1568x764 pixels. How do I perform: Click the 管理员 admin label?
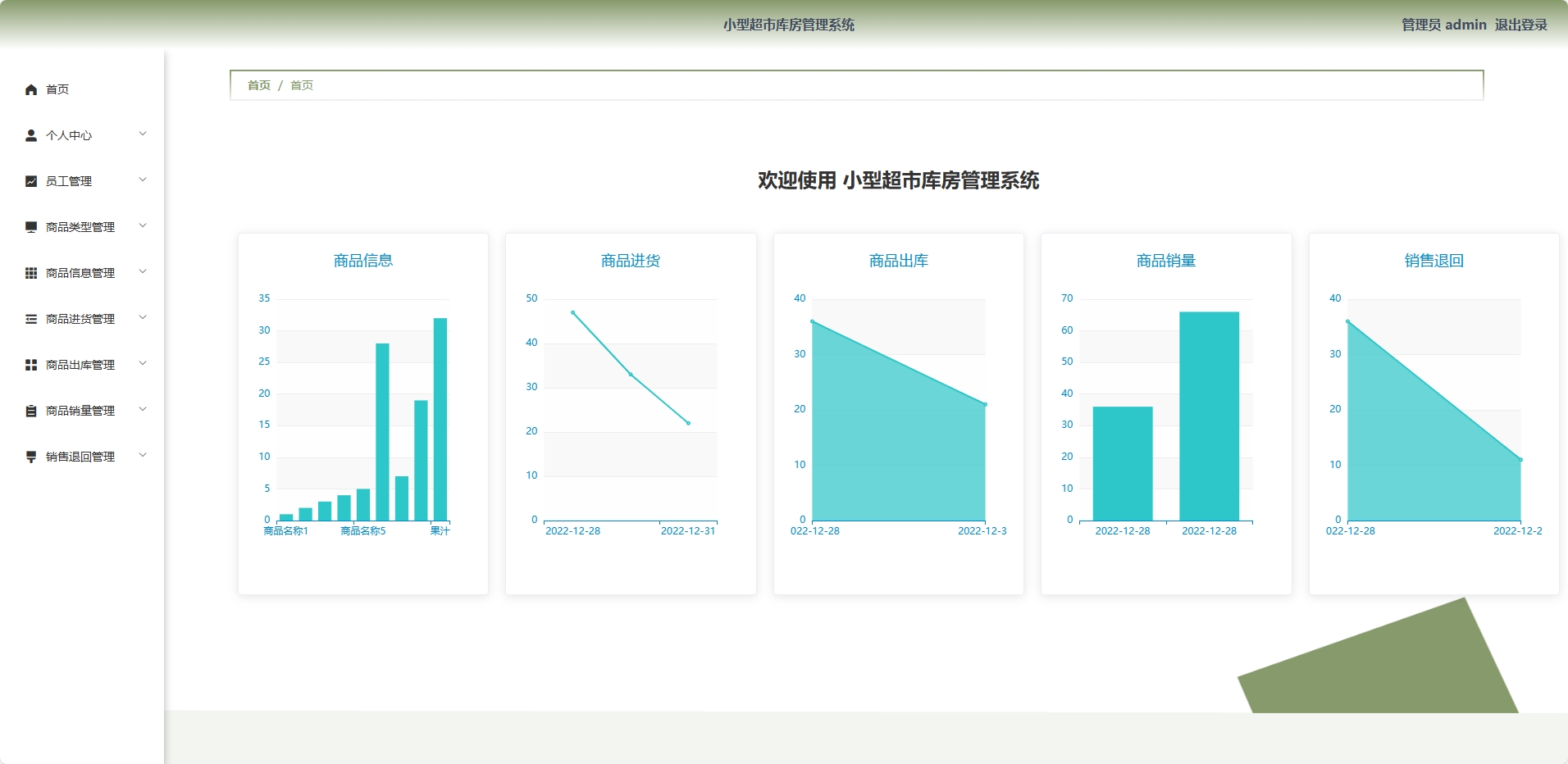[x=1443, y=25]
